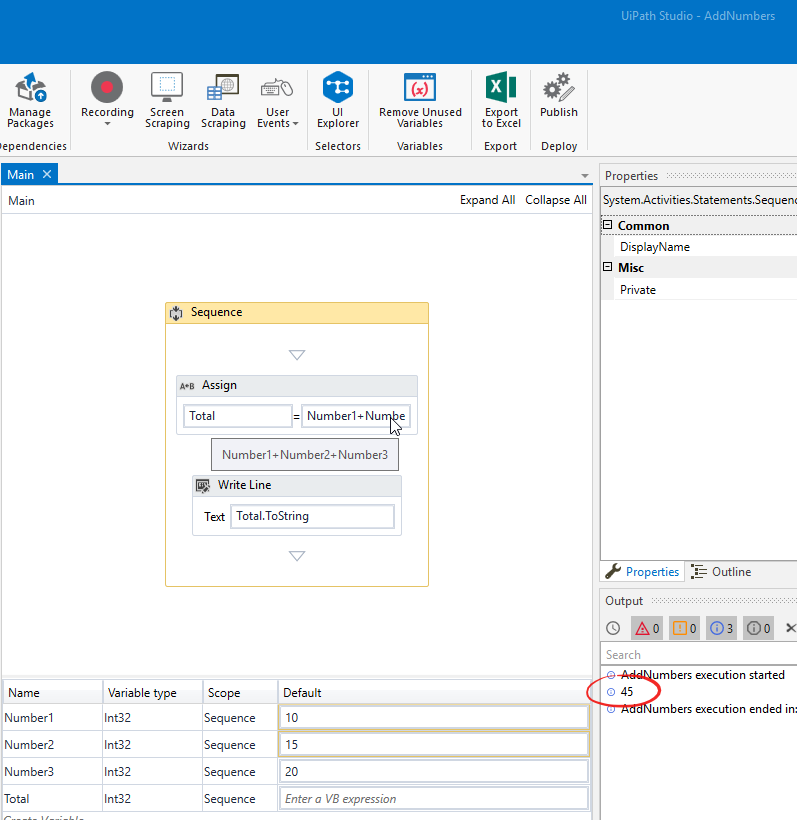Click the Output panel Search field
This screenshot has height=820, width=797.
698,655
